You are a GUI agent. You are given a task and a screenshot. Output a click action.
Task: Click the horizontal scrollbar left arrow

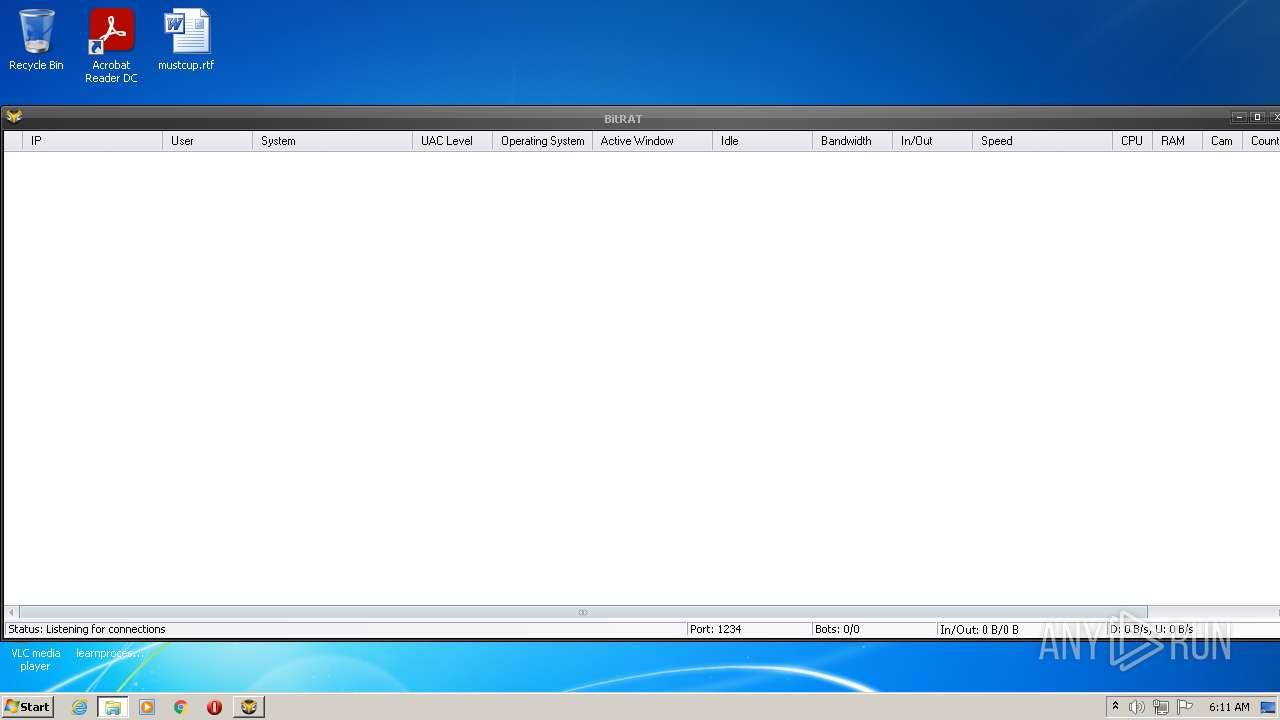(x=11, y=612)
